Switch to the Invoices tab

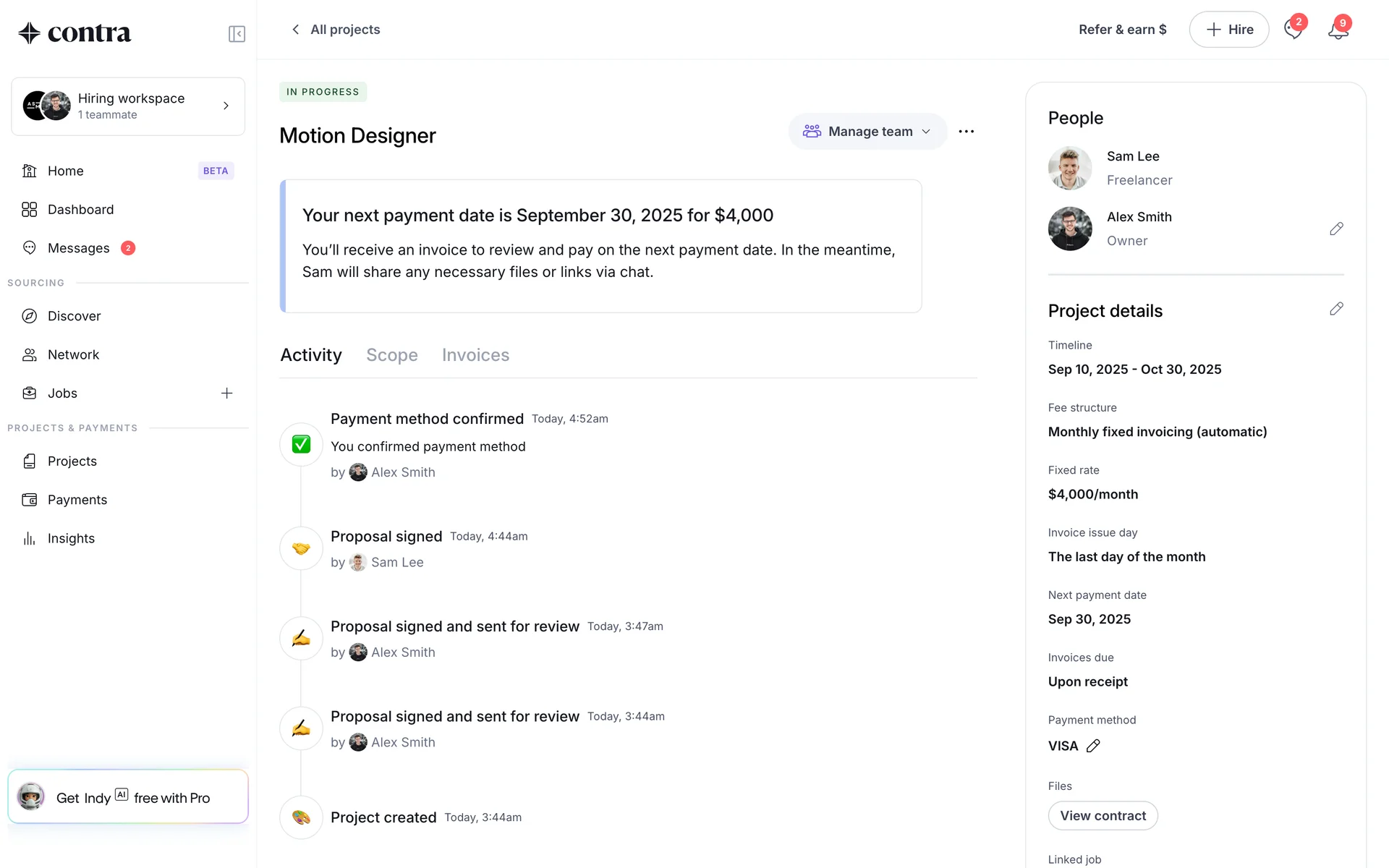click(475, 355)
